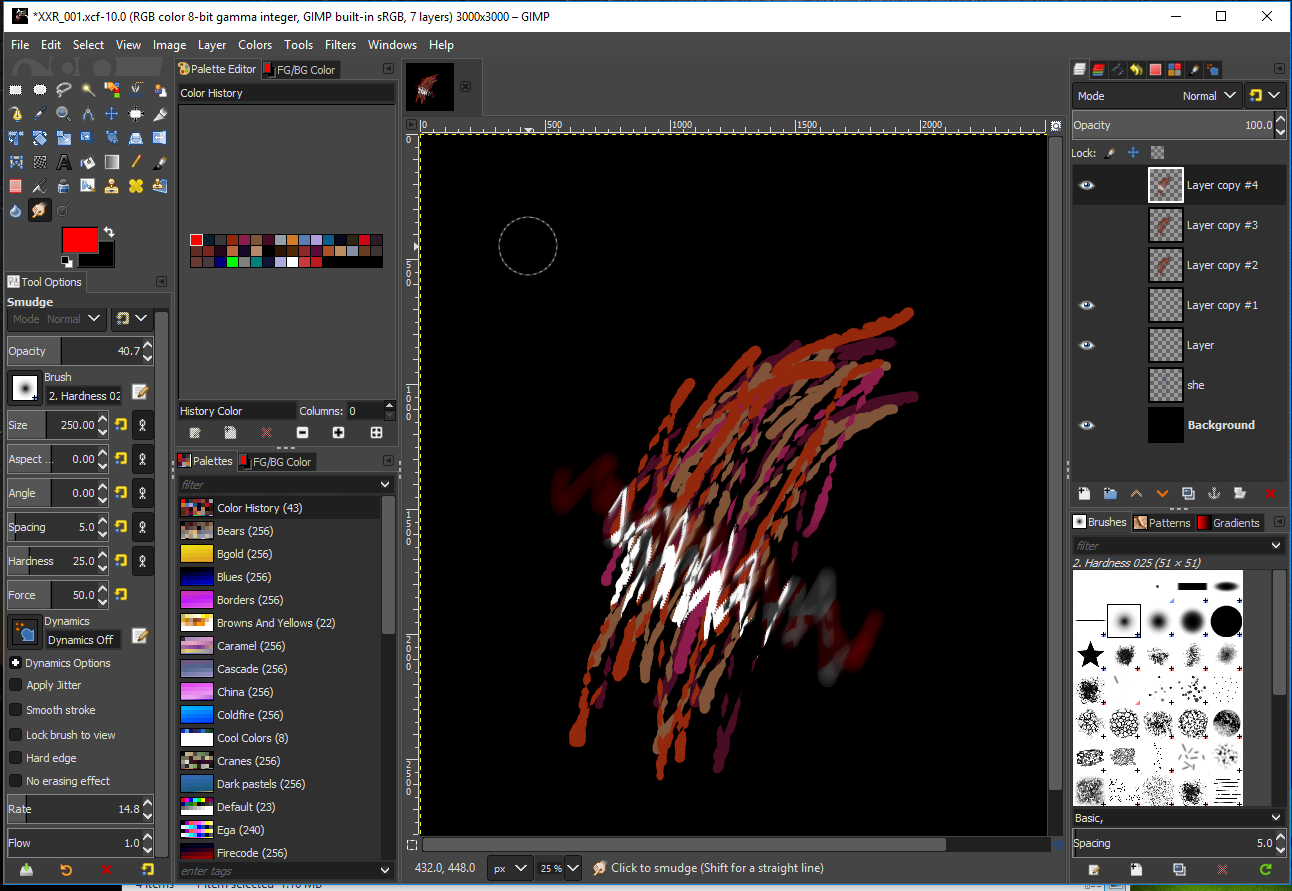Select the Caramel (256) palette
The width and height of the screenshot is (1292, 891).
pyautogui.click(x=252, y=646)
